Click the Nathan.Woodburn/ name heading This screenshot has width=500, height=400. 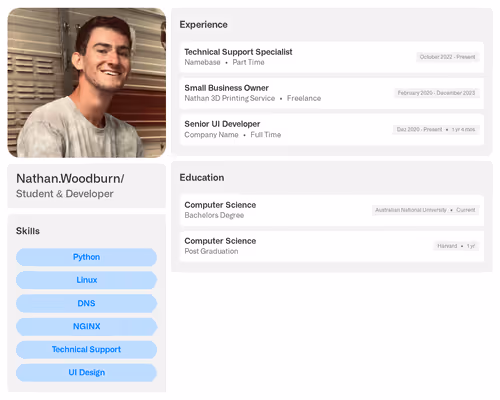coord(70,179)
